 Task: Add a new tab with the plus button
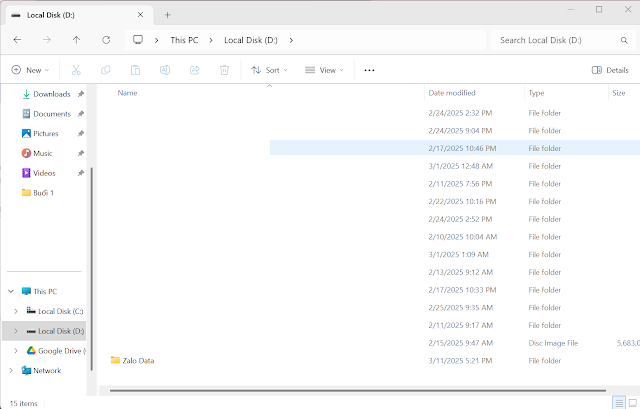167,14
